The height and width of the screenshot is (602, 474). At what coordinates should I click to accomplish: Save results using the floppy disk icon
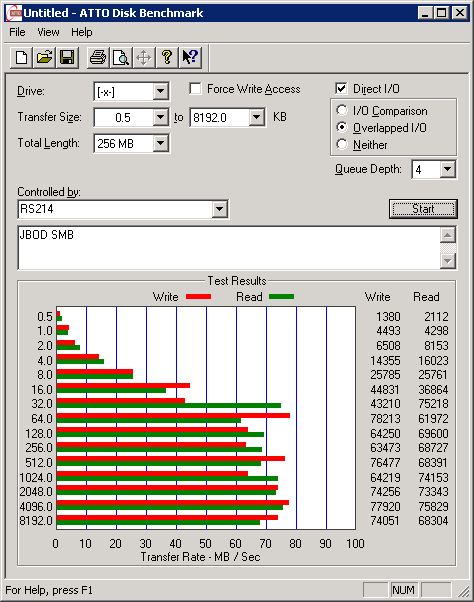pyautogui.click(x=67, y=58)
